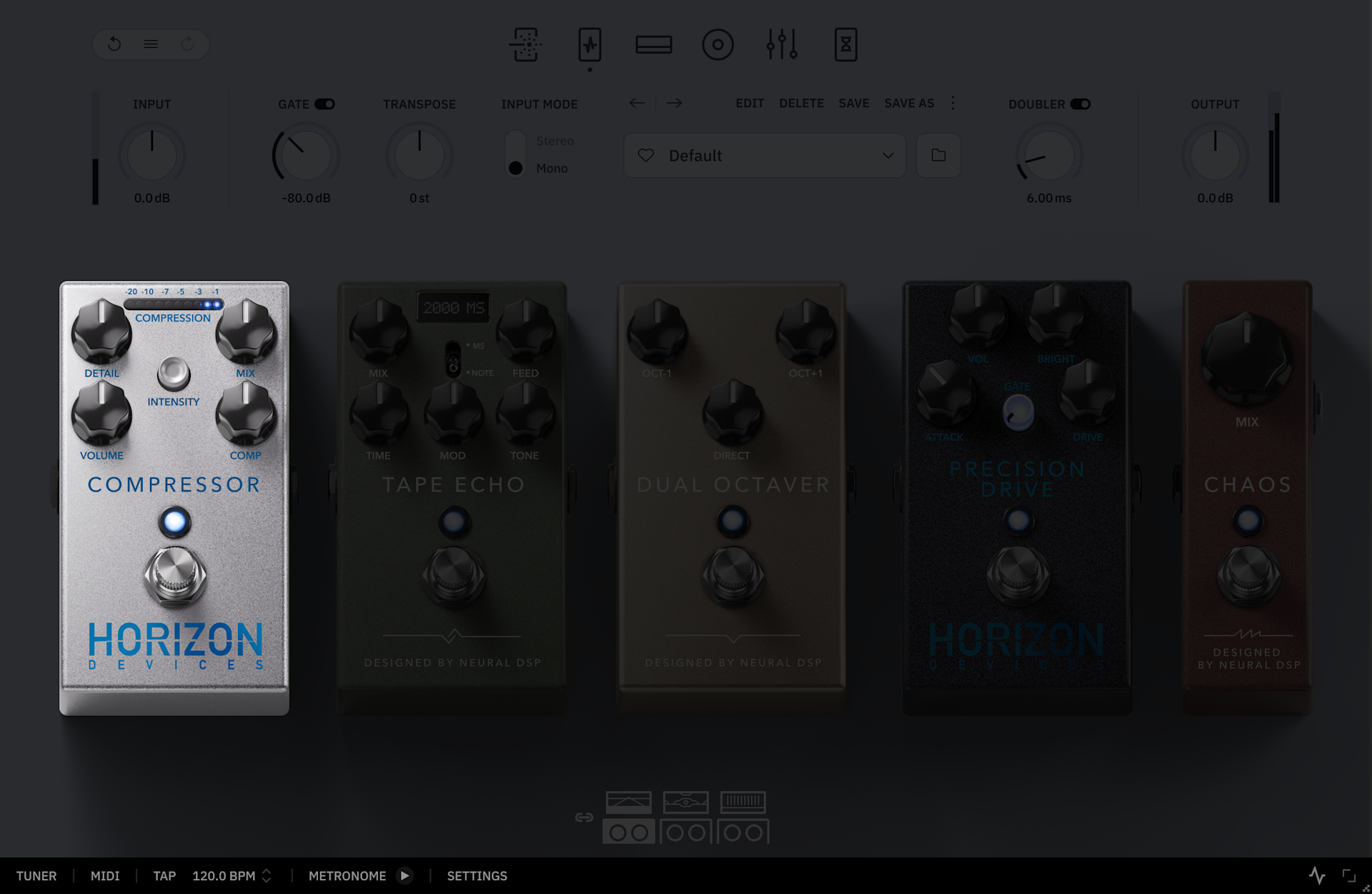Expand the preset list with the chevron arrow
The height and width of the screenshot is (894, 1372).
tap(888, 156)
